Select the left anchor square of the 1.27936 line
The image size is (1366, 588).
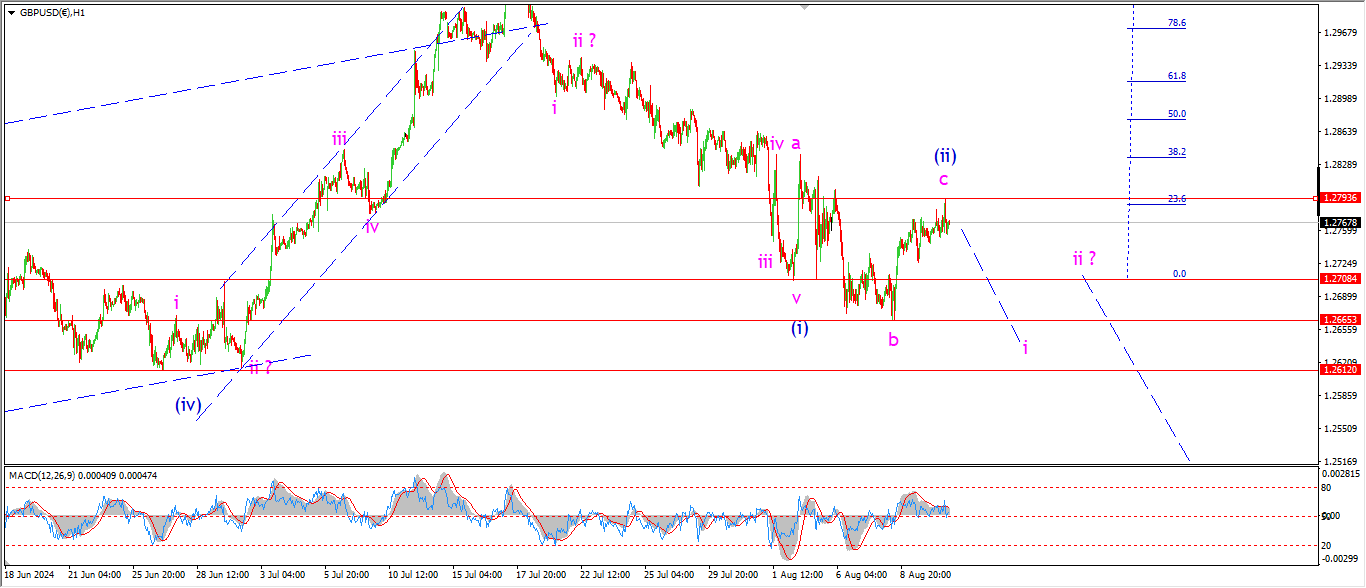pyautogui.click(x=7, y=198)
